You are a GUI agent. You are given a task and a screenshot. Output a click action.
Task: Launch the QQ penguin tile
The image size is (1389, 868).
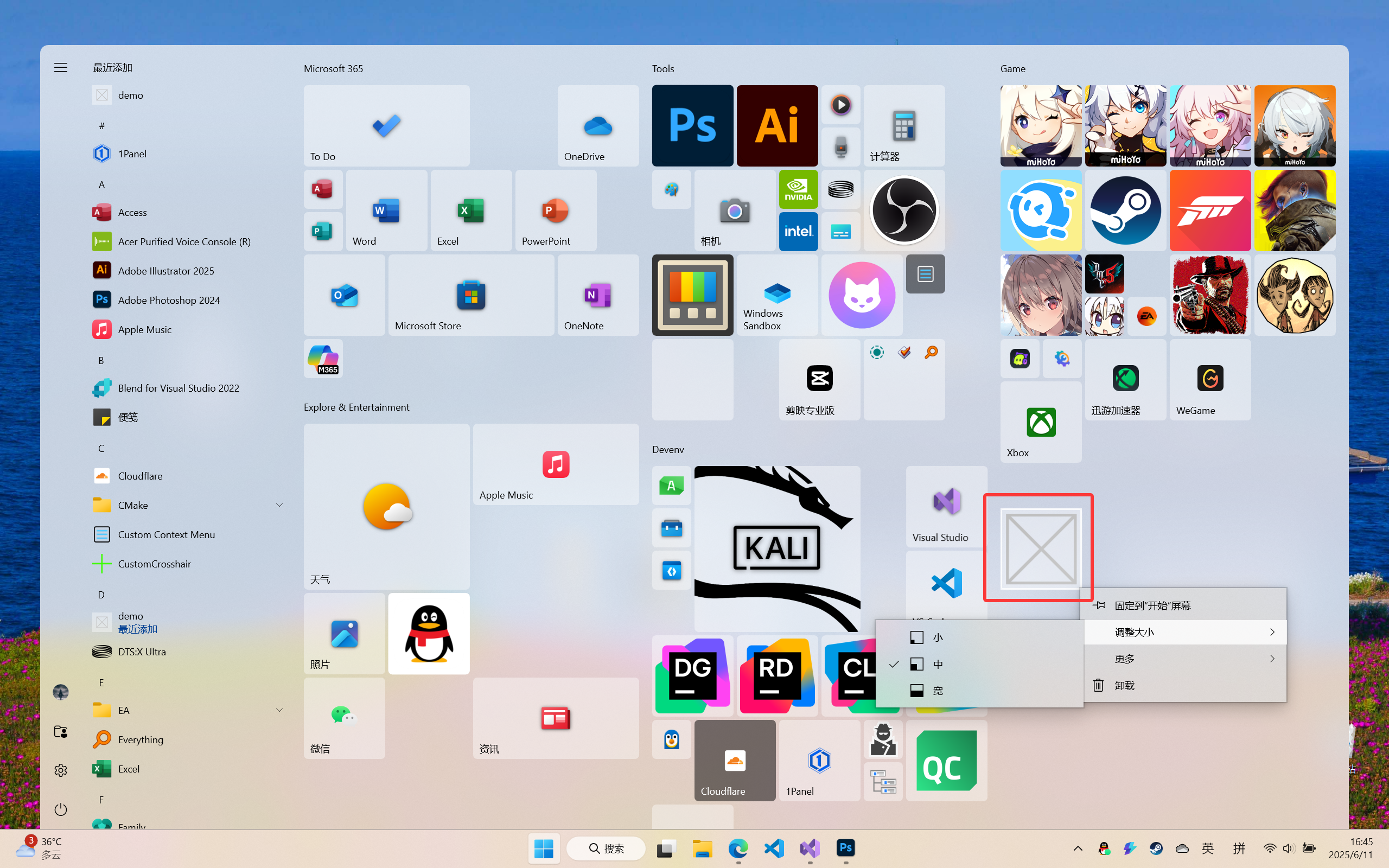(429, 633)
